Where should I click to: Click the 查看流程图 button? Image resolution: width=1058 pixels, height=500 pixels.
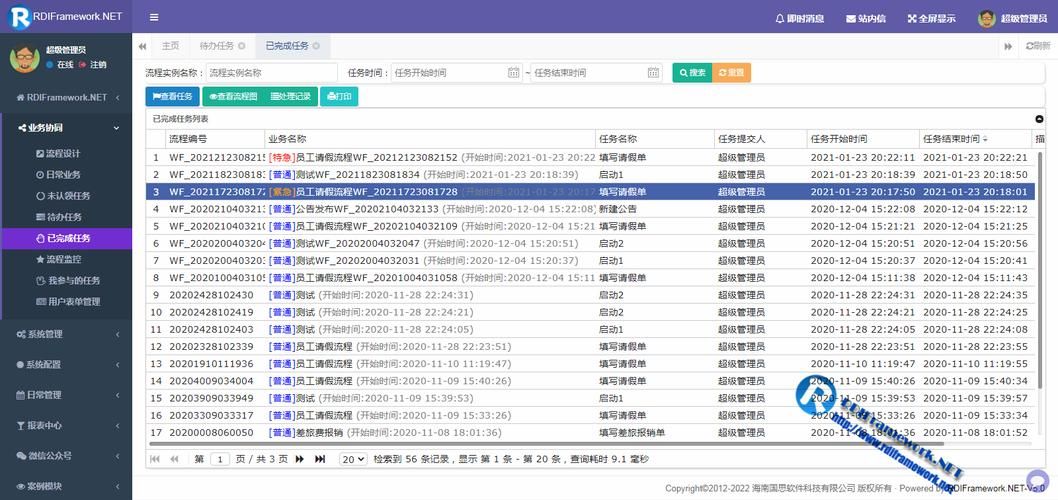[233, 96]
